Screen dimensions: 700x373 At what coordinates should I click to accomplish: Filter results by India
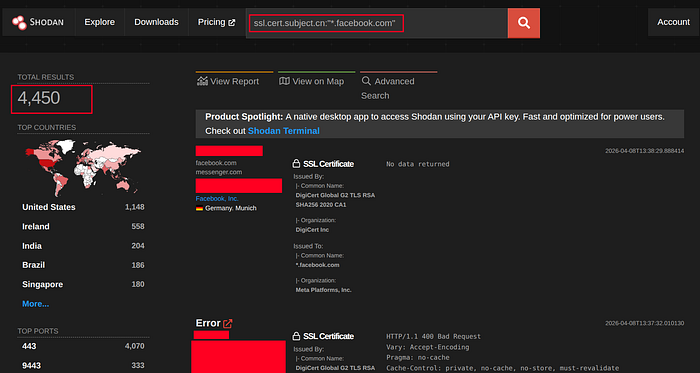(32, 246)
